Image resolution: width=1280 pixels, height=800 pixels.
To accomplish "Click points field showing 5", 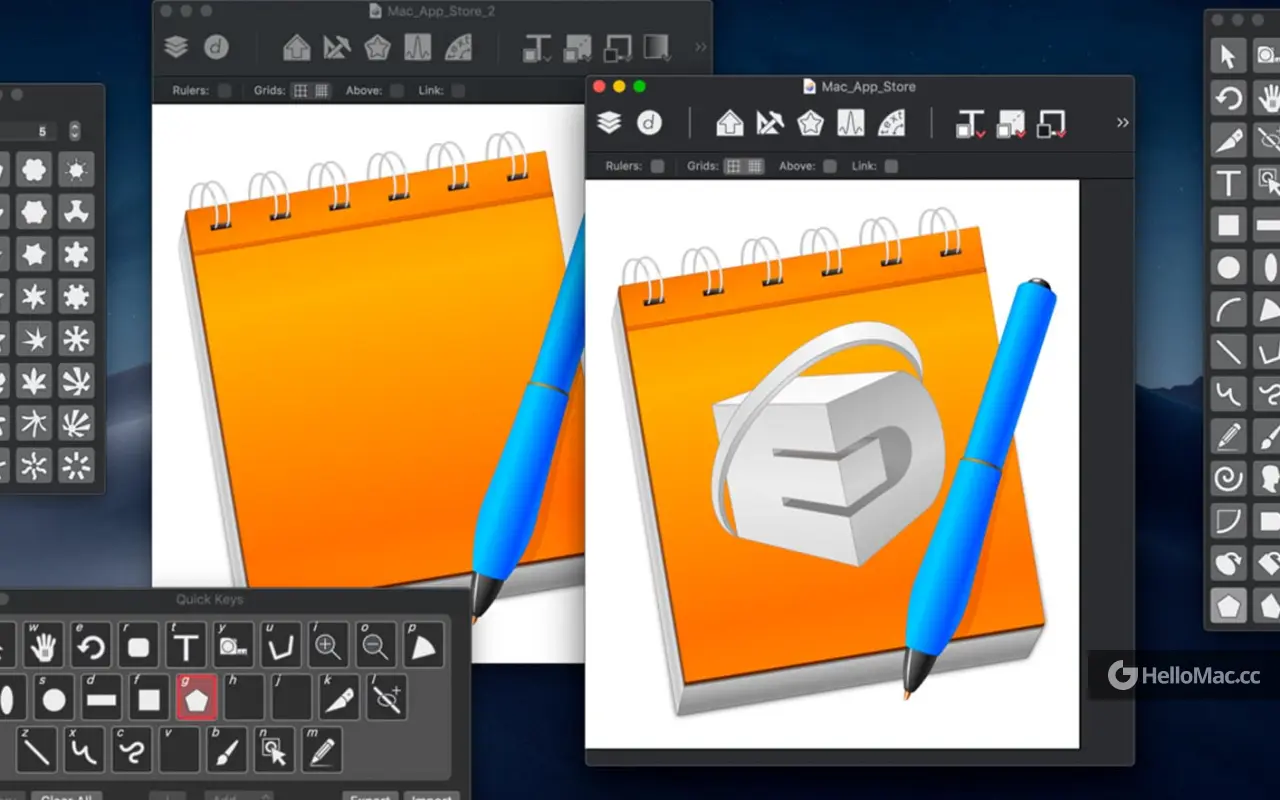I will [28, 131].
